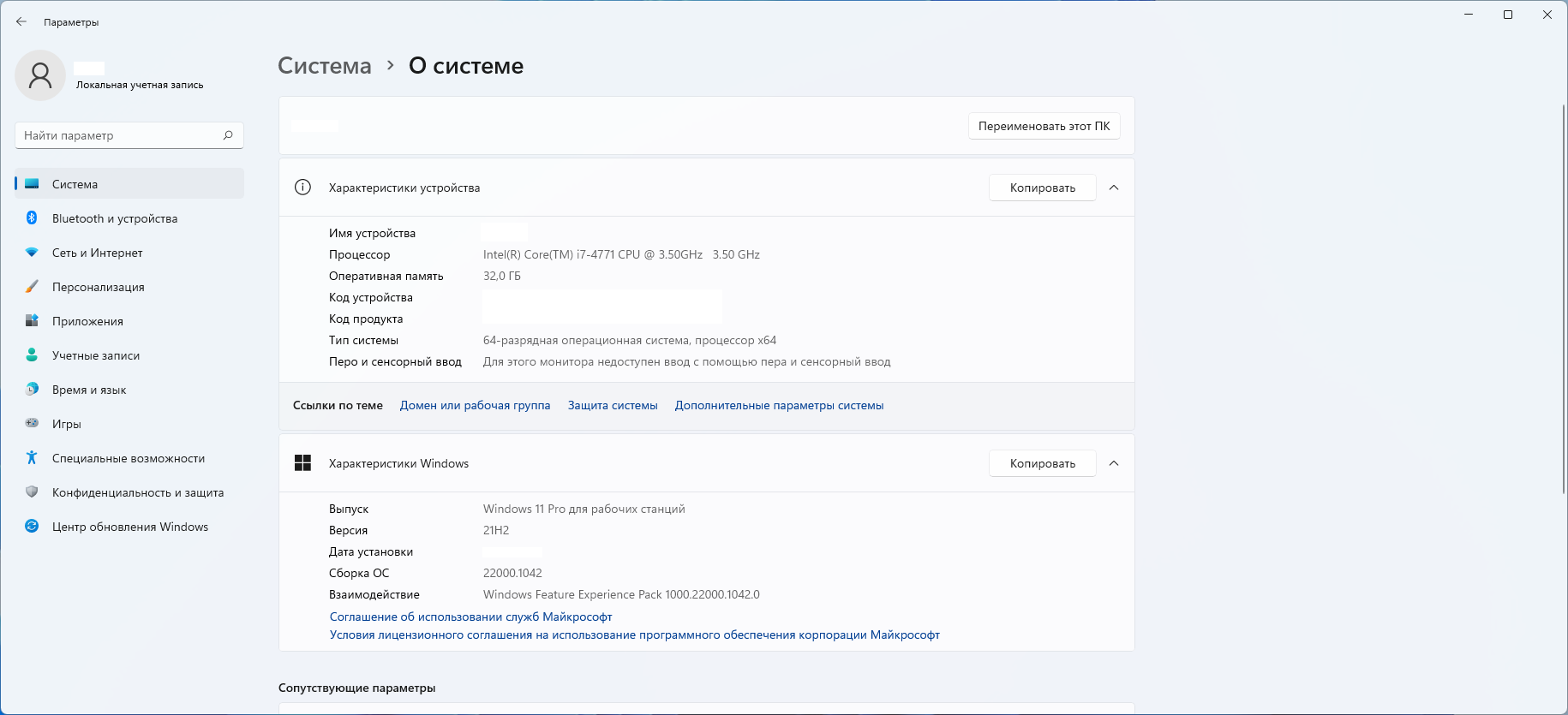
Task: Open the Система settings category
Action: pos(129,184)
